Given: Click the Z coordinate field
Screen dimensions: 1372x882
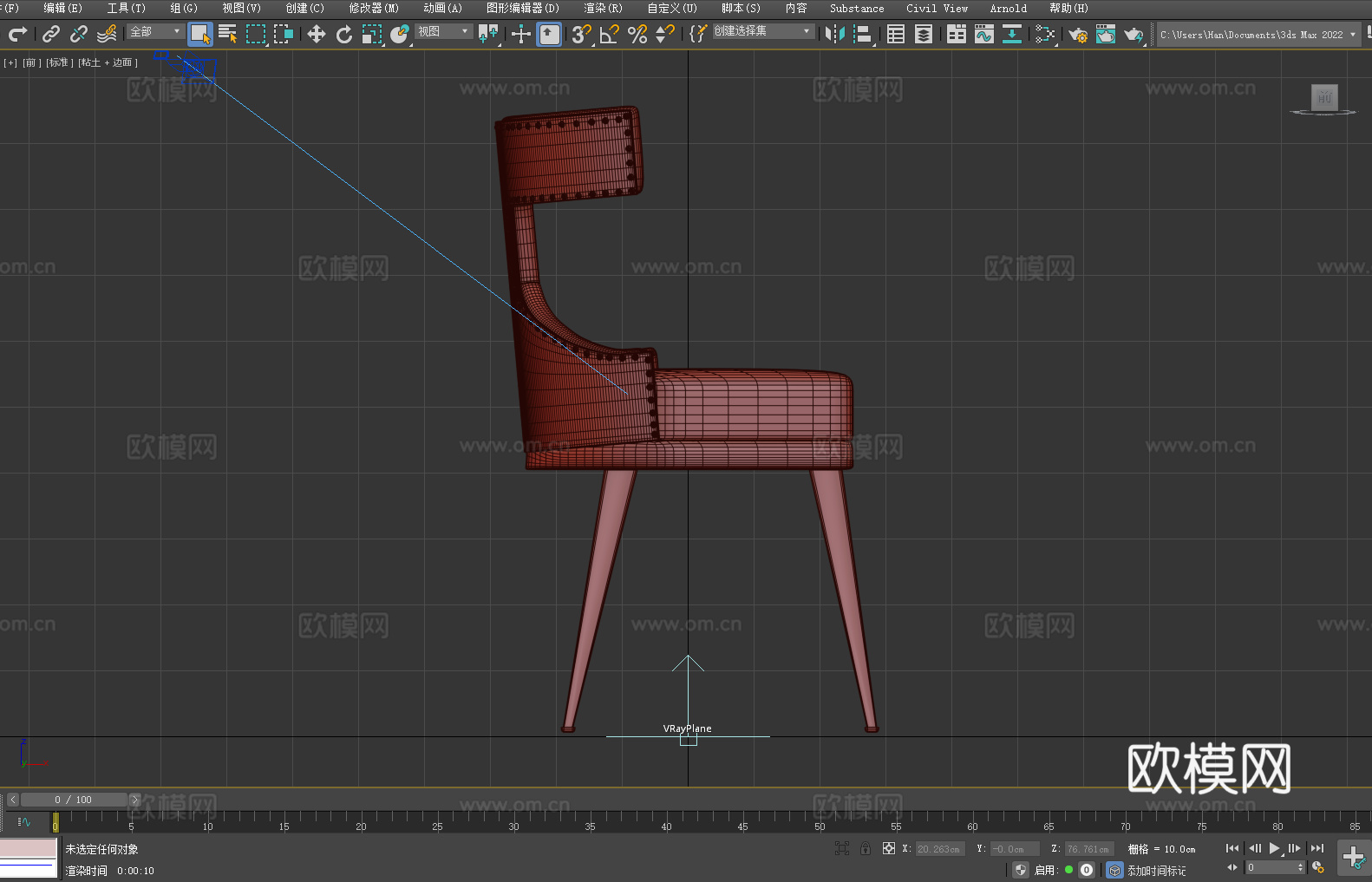Looking at the screenshot, I should 1088,849.
